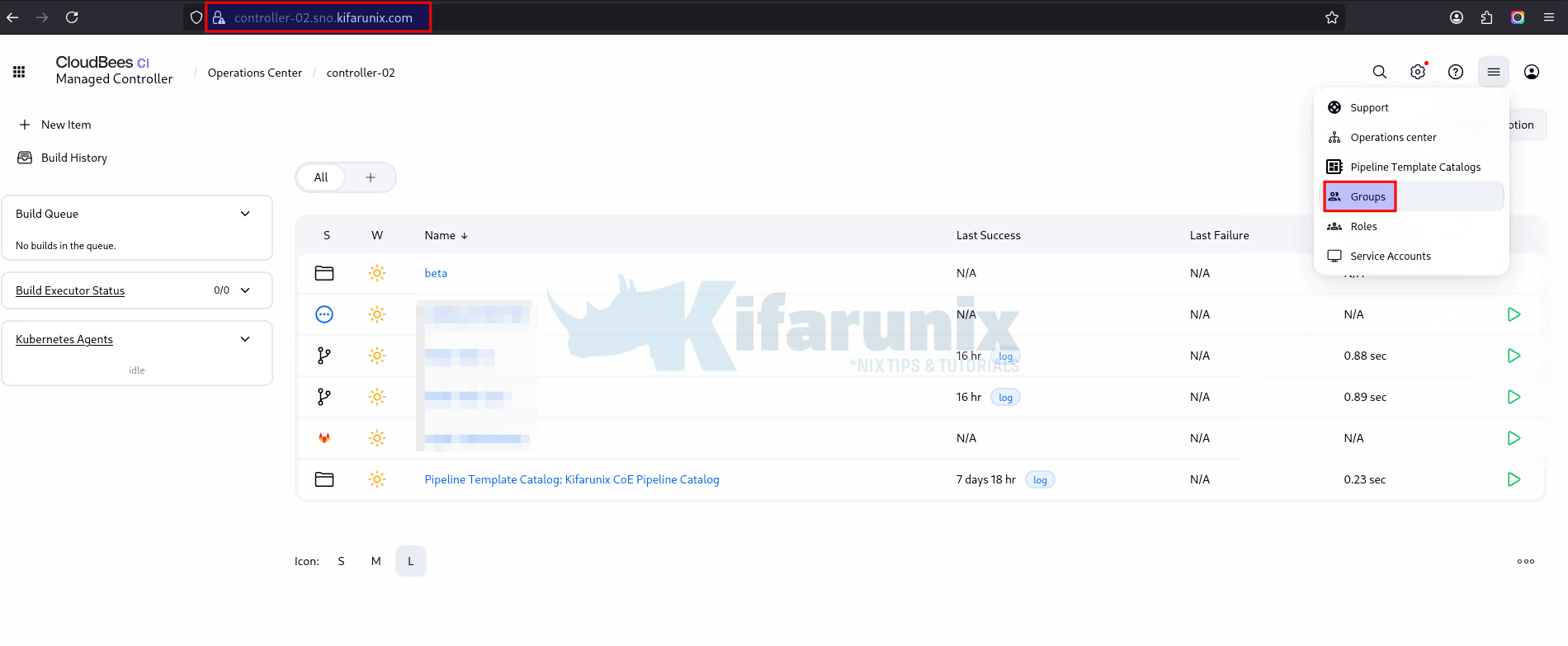Open the CloudBees apps grid icon
The height and width of the screenshot is (646, 1568).
[19, 72]
